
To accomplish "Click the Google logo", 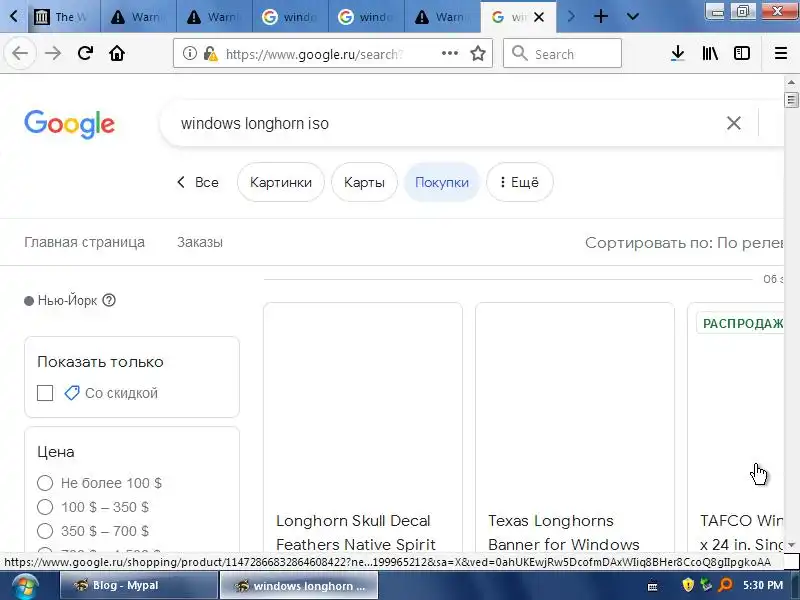I will pyautogui.click(x=69, y=124).
